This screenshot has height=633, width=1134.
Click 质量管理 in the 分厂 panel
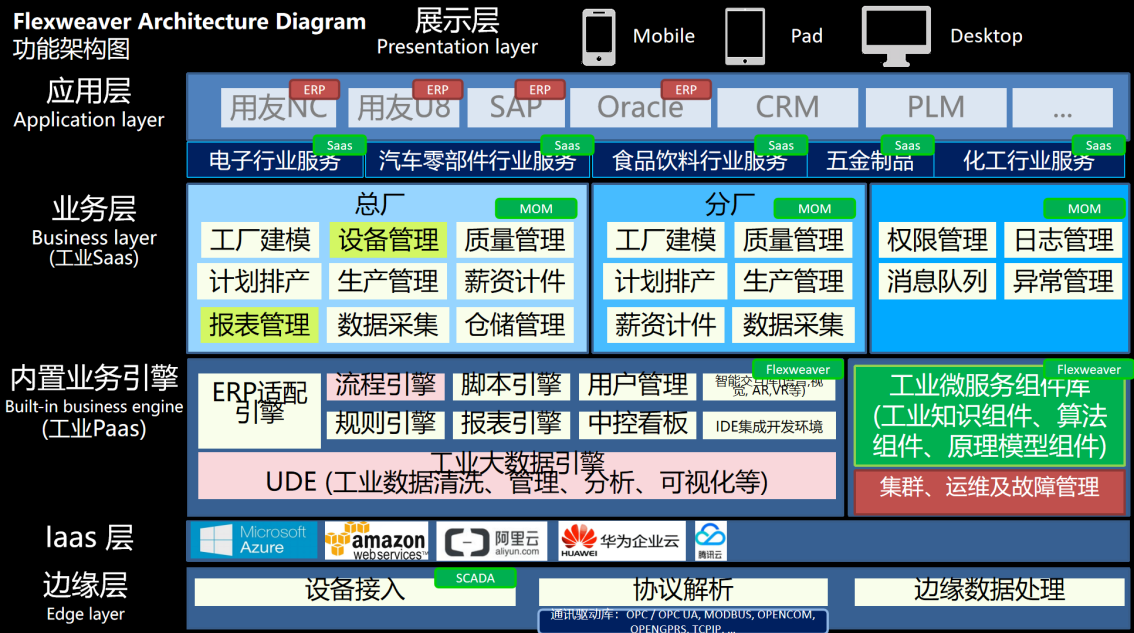(793, 240)
